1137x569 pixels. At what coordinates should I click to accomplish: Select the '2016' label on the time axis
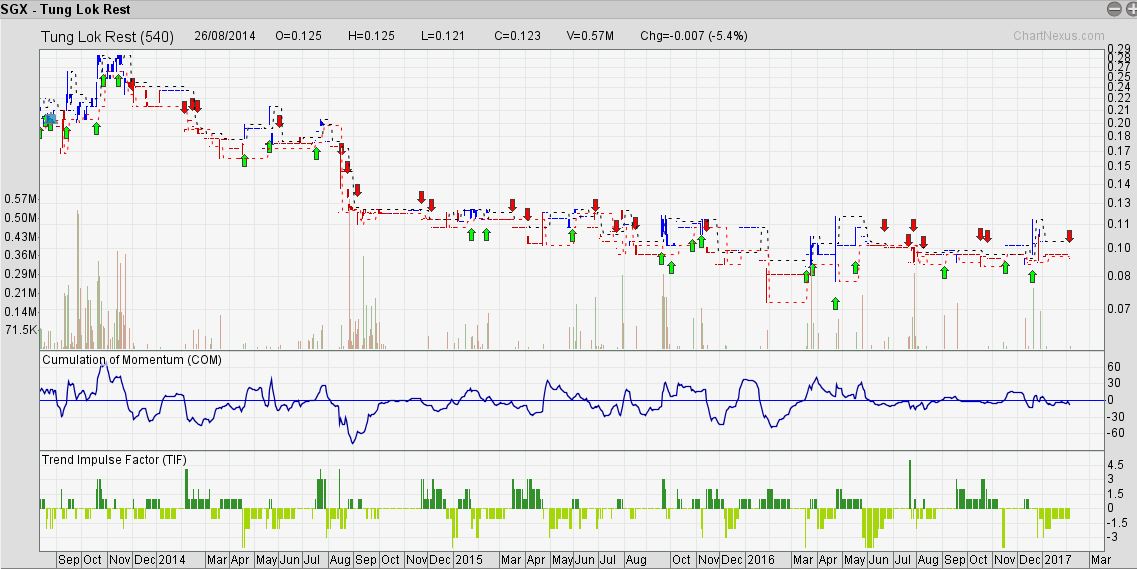[761, 560]
